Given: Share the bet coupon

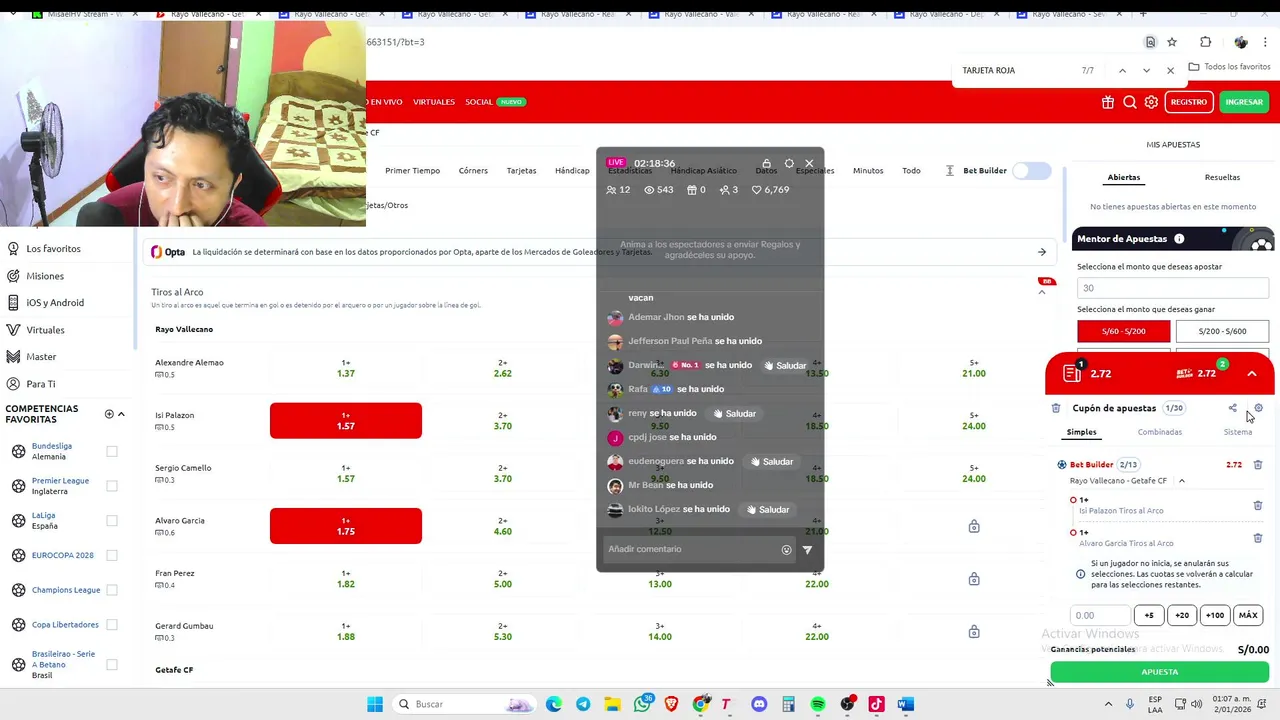Looking at the screenshot, I should click(1232, 408).
